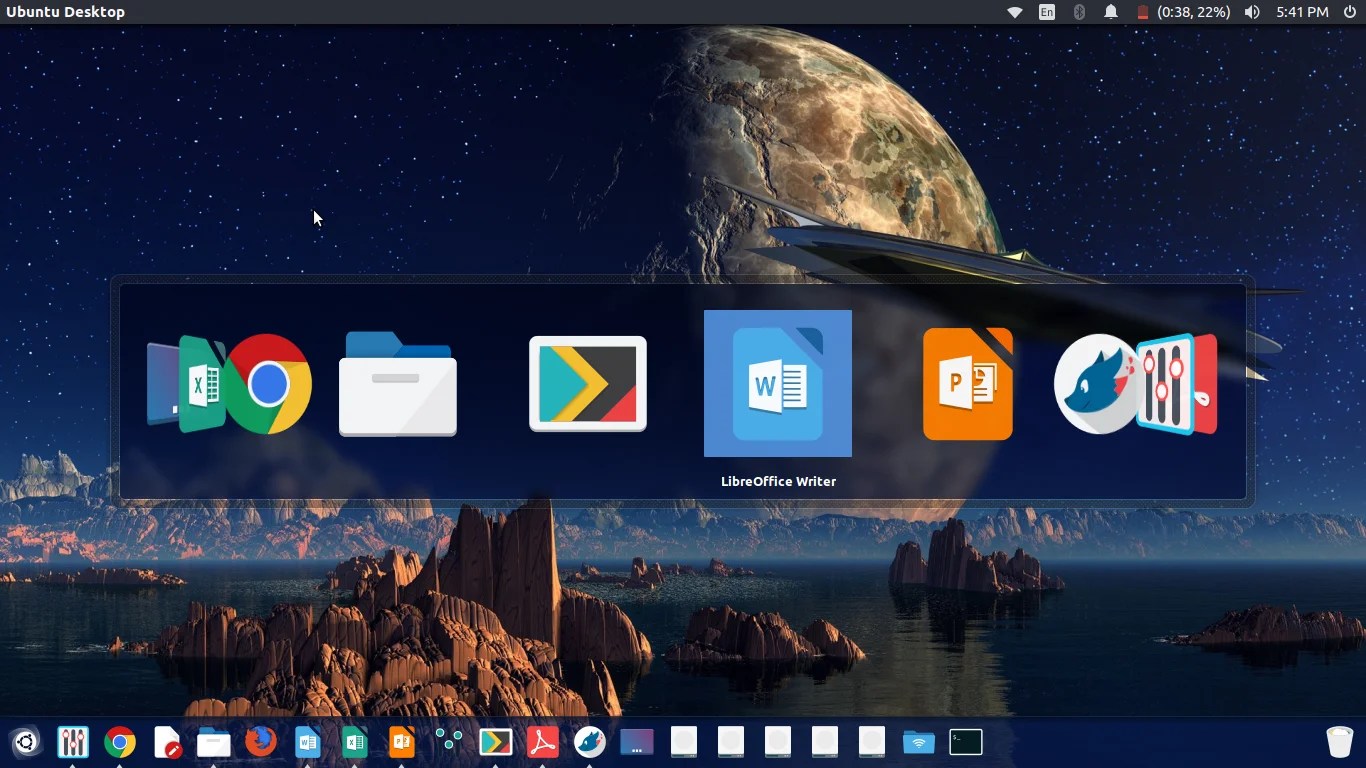Open the notification bell in the top panel
1366x768 pixels.
1111,12
